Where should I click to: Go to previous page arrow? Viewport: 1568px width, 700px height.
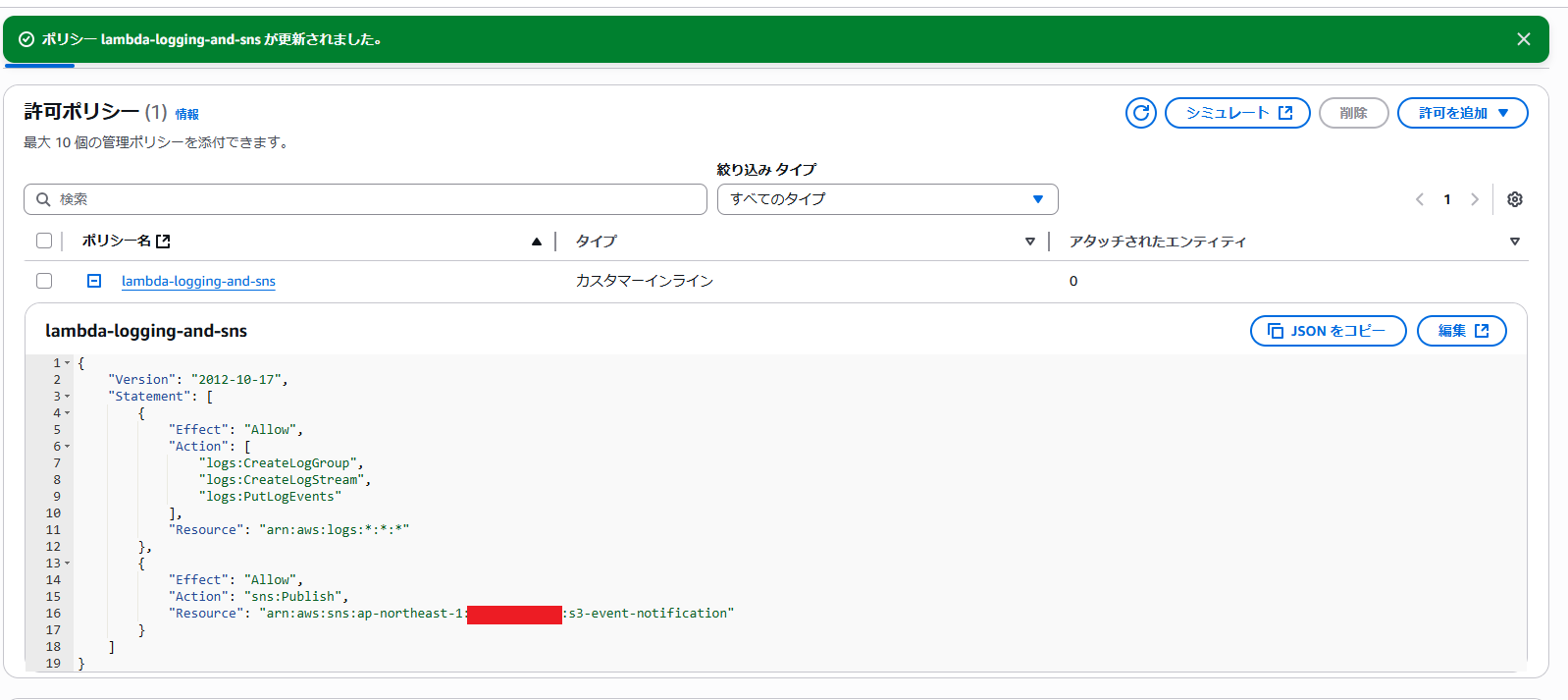pyautogui.click(x=1419, y=199)
